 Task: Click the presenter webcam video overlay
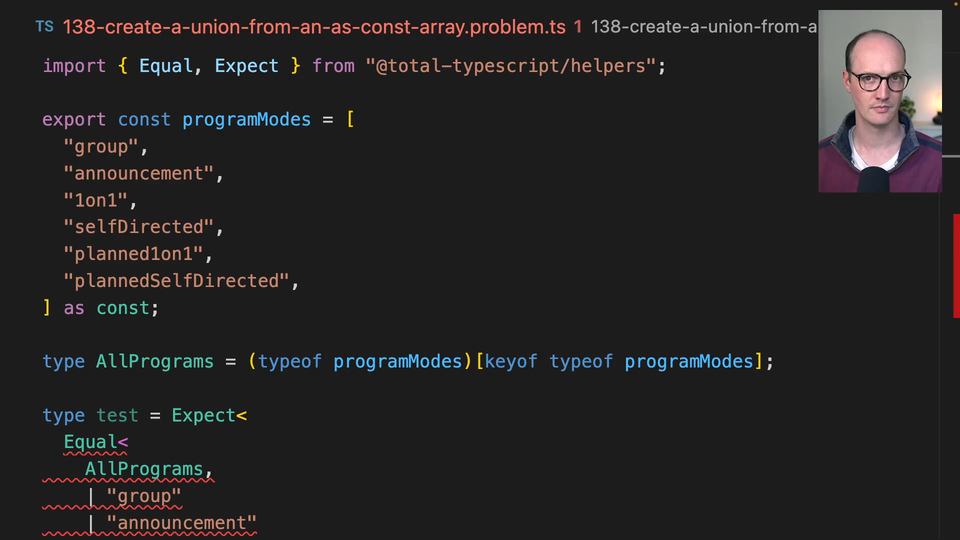pos(879,101)
